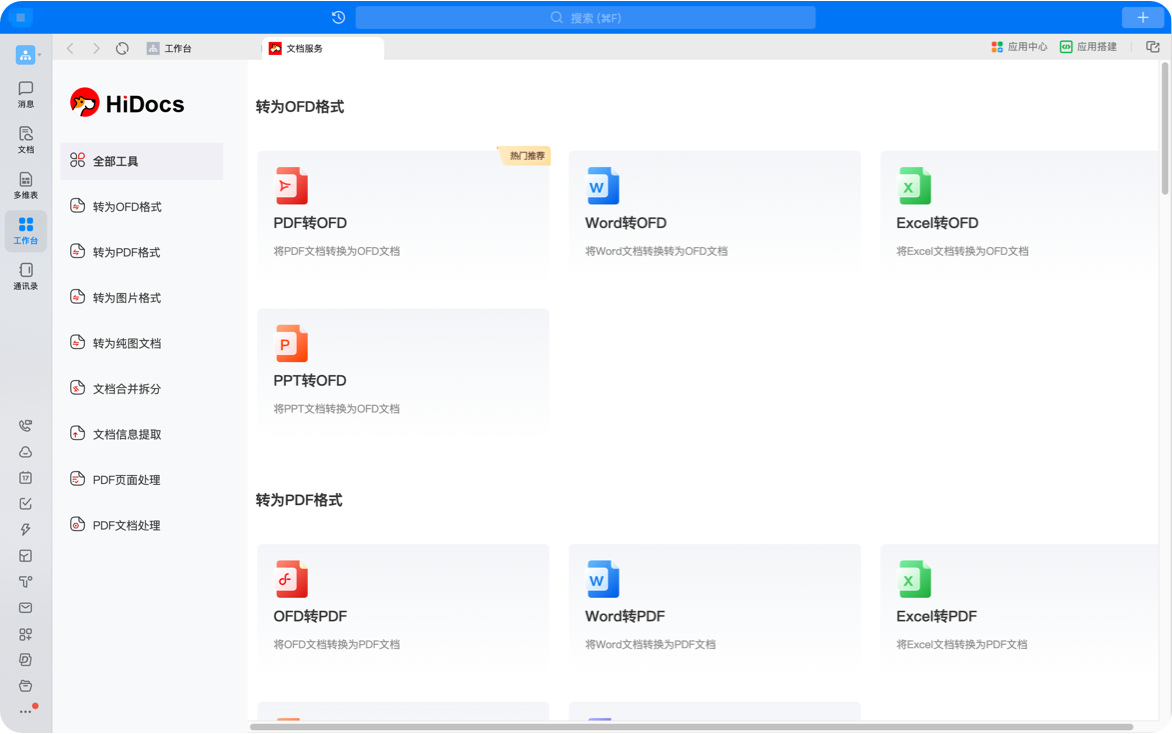Click the text 将Excel文档转换为PDF文档
Viewport: 1172px width, 734px height.
[x=962, y=644]
